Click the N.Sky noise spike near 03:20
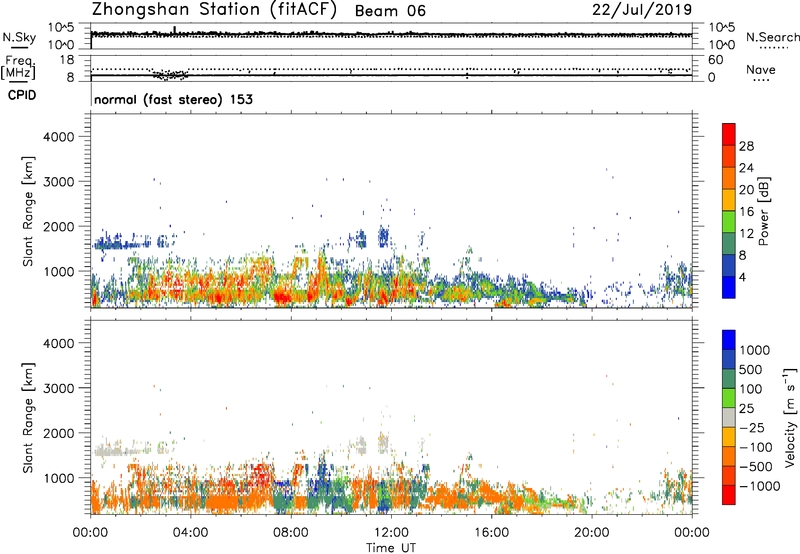800x554 pixels. pos(175,30)
